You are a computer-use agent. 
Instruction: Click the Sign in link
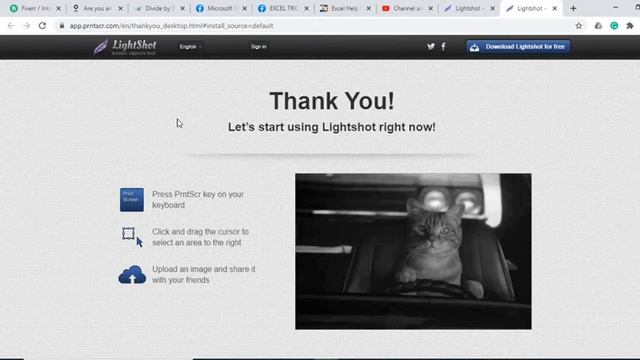click(x=259, y=47)
